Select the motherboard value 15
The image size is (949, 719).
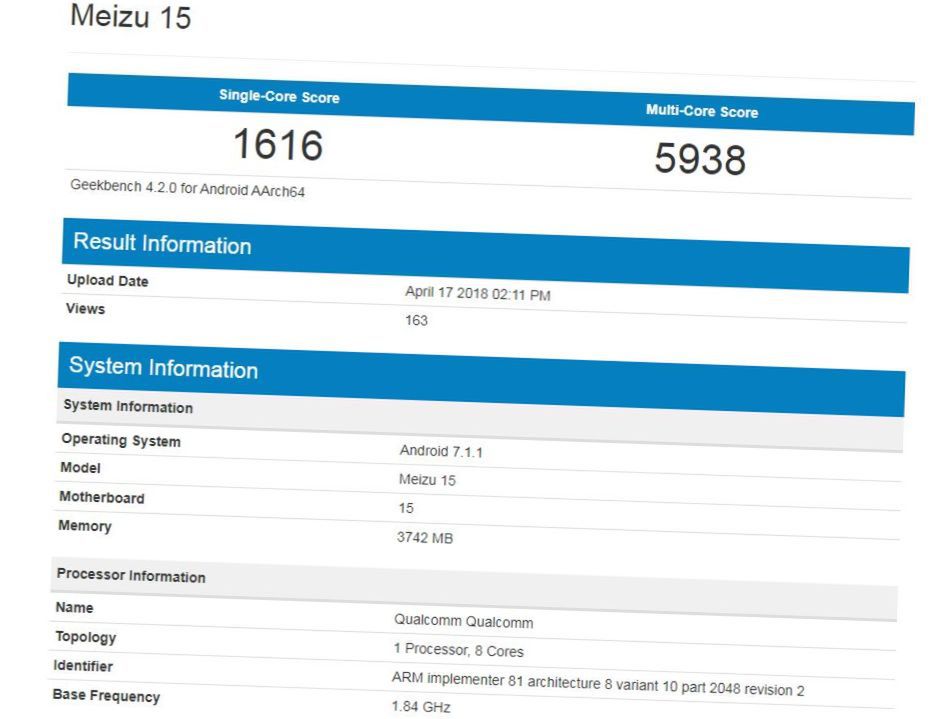406,508
